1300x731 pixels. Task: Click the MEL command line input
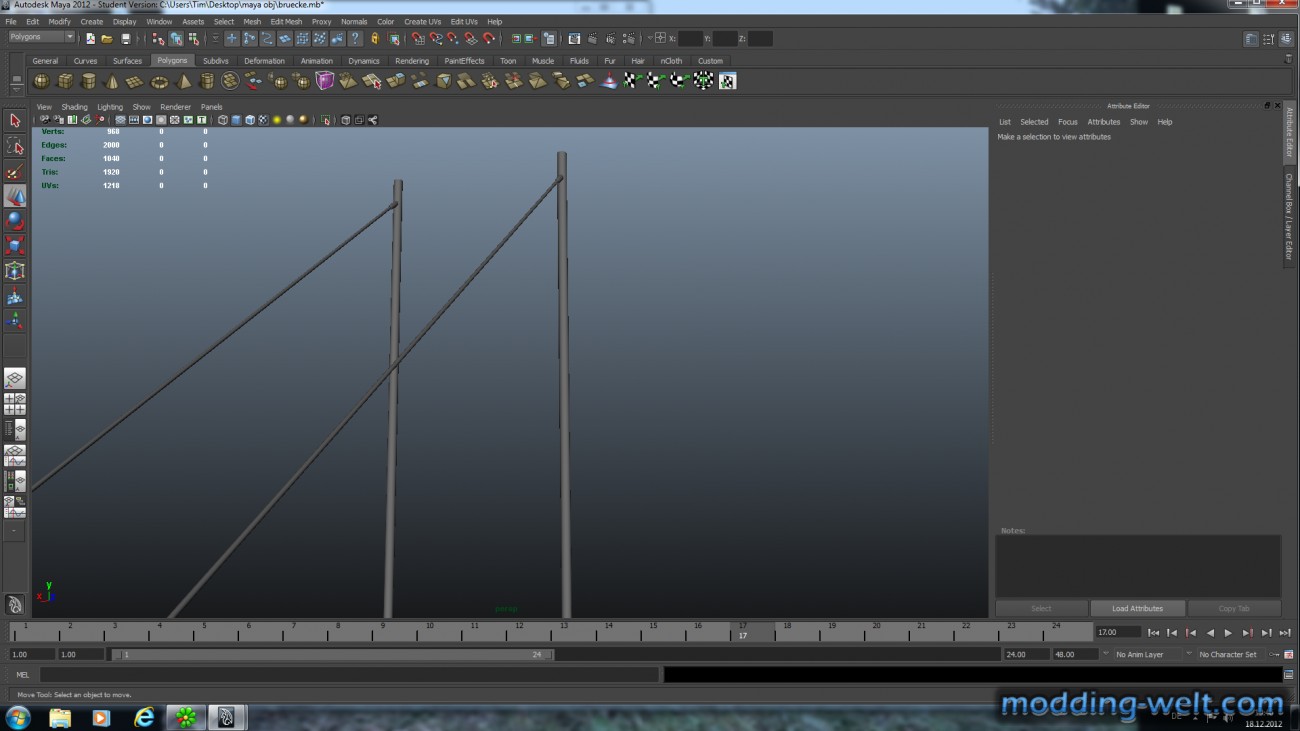coord(350,675)
